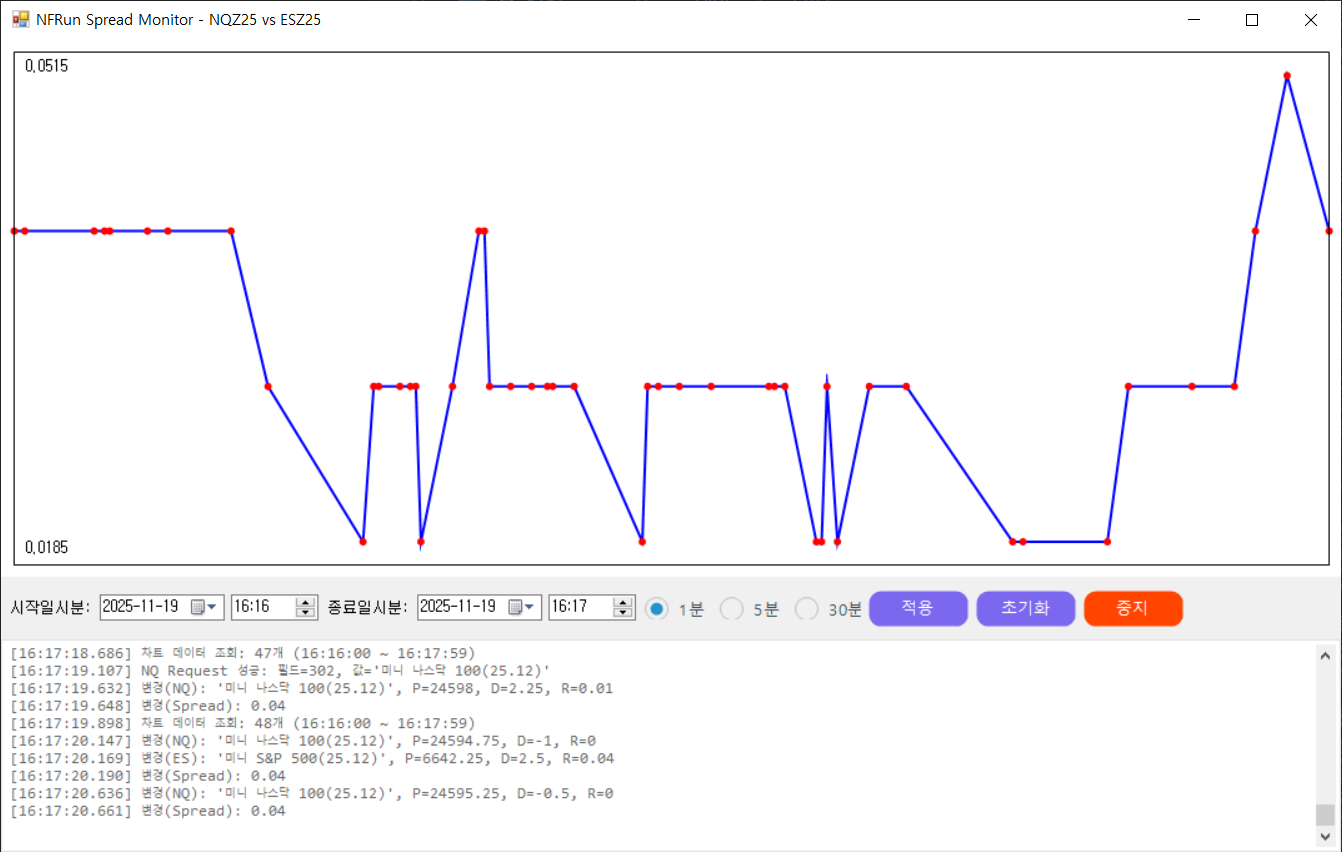Select the 5분 interval radio button
This screenshot has width=1342, height=852.
click(x=732, y=609)
